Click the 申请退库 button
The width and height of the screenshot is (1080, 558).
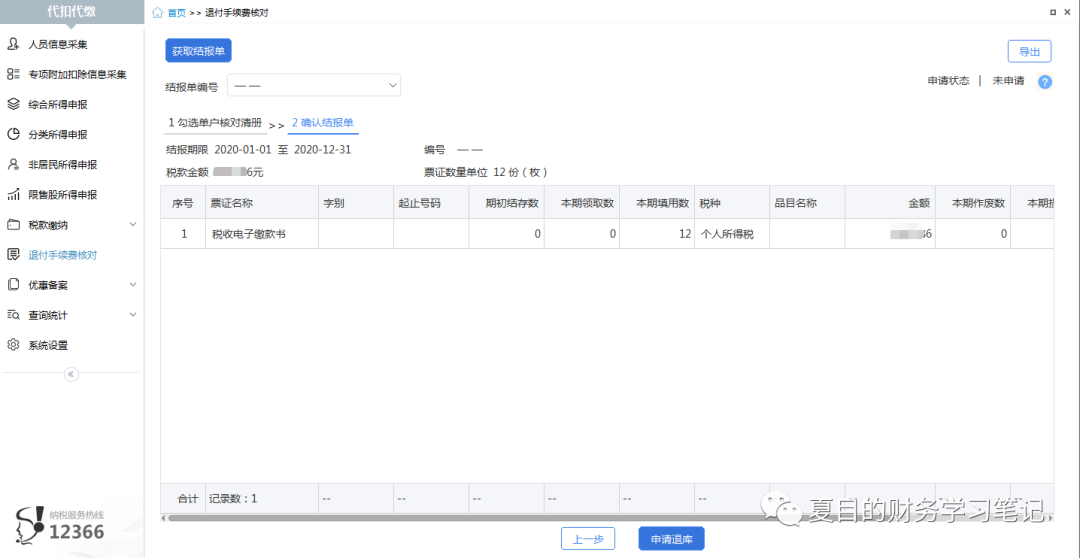[672, 539]
